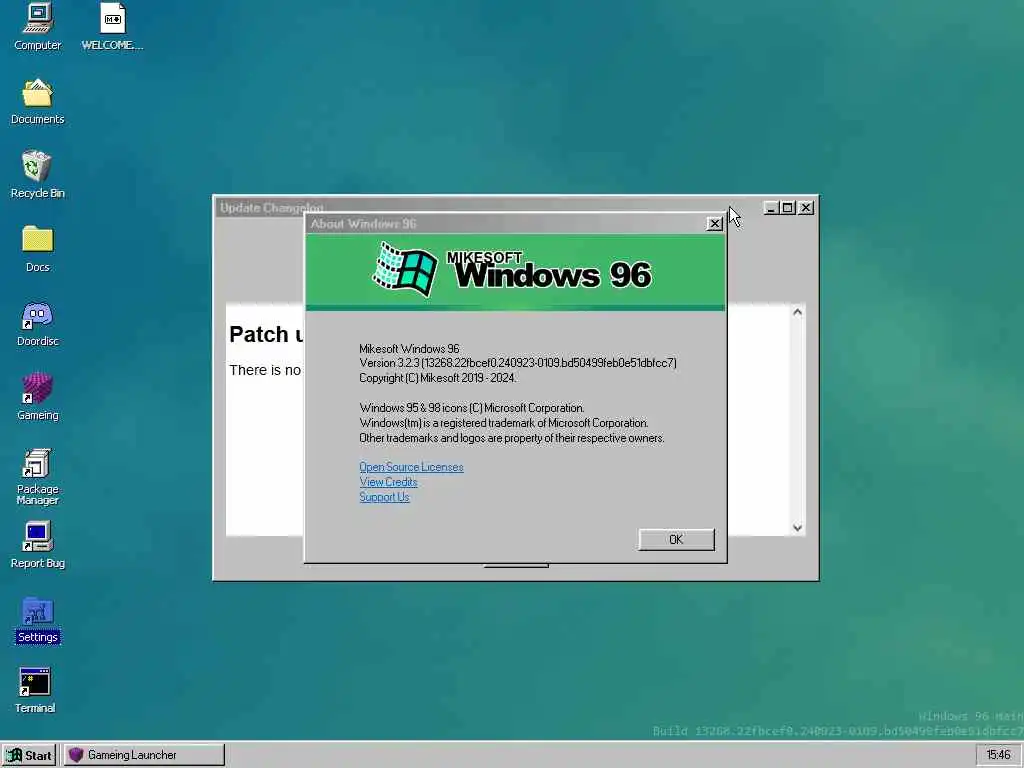Click OK in About Windows 96
Viewport: 1024px width, 768px height.
676,539
